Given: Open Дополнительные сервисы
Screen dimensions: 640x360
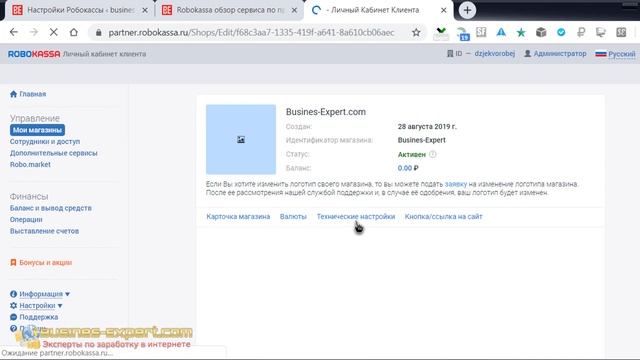Looking at the screenshot, I should (53, 153).
